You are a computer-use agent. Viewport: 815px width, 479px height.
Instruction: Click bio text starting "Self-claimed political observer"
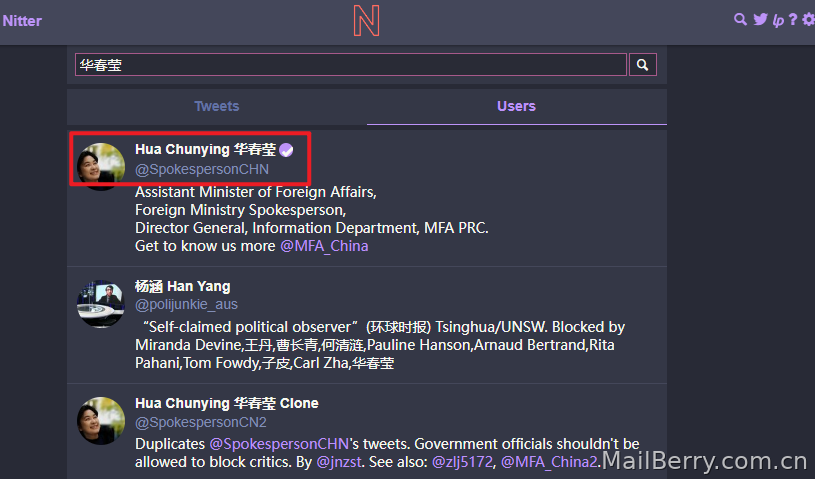tap(380, 345)
